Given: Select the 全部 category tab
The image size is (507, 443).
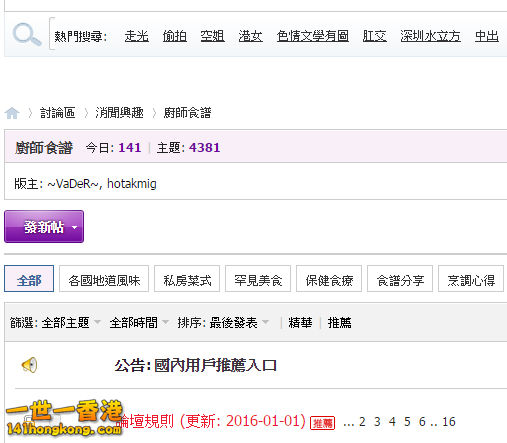Looking at the screenshot, I should pyautogui.click(x=29, y=279).
